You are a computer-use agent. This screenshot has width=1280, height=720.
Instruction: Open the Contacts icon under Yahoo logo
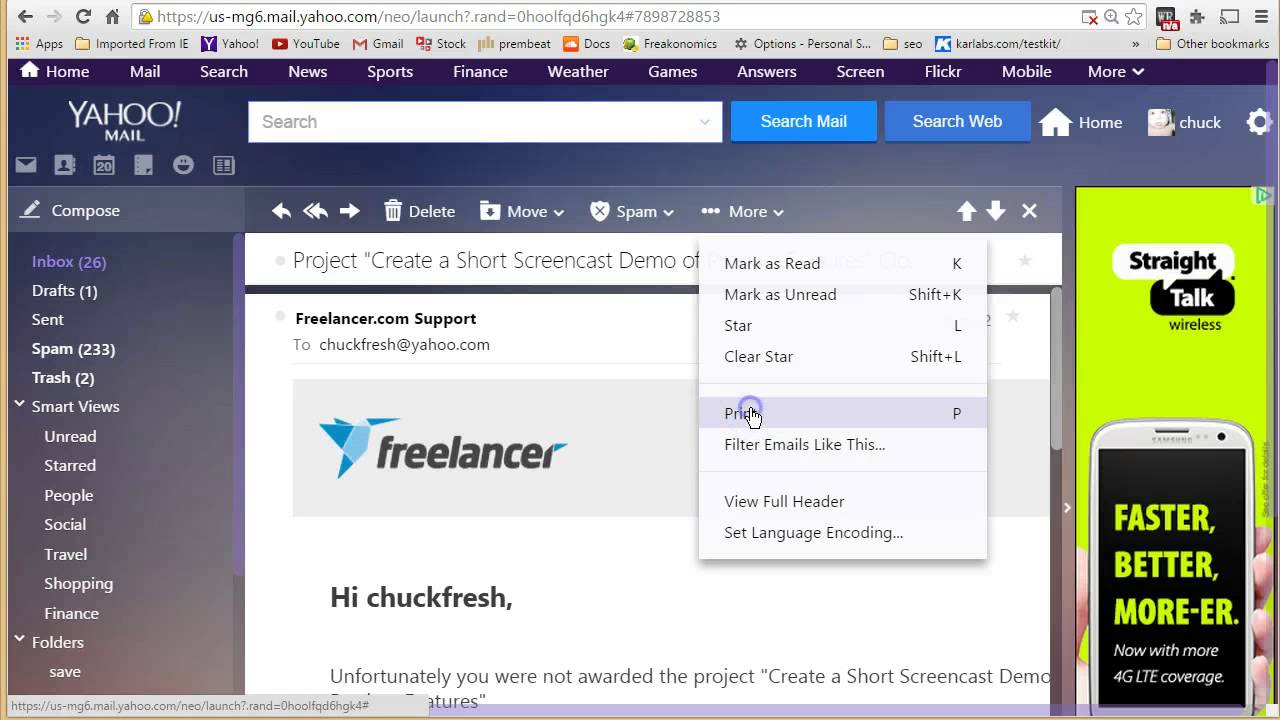pos(64,165)
